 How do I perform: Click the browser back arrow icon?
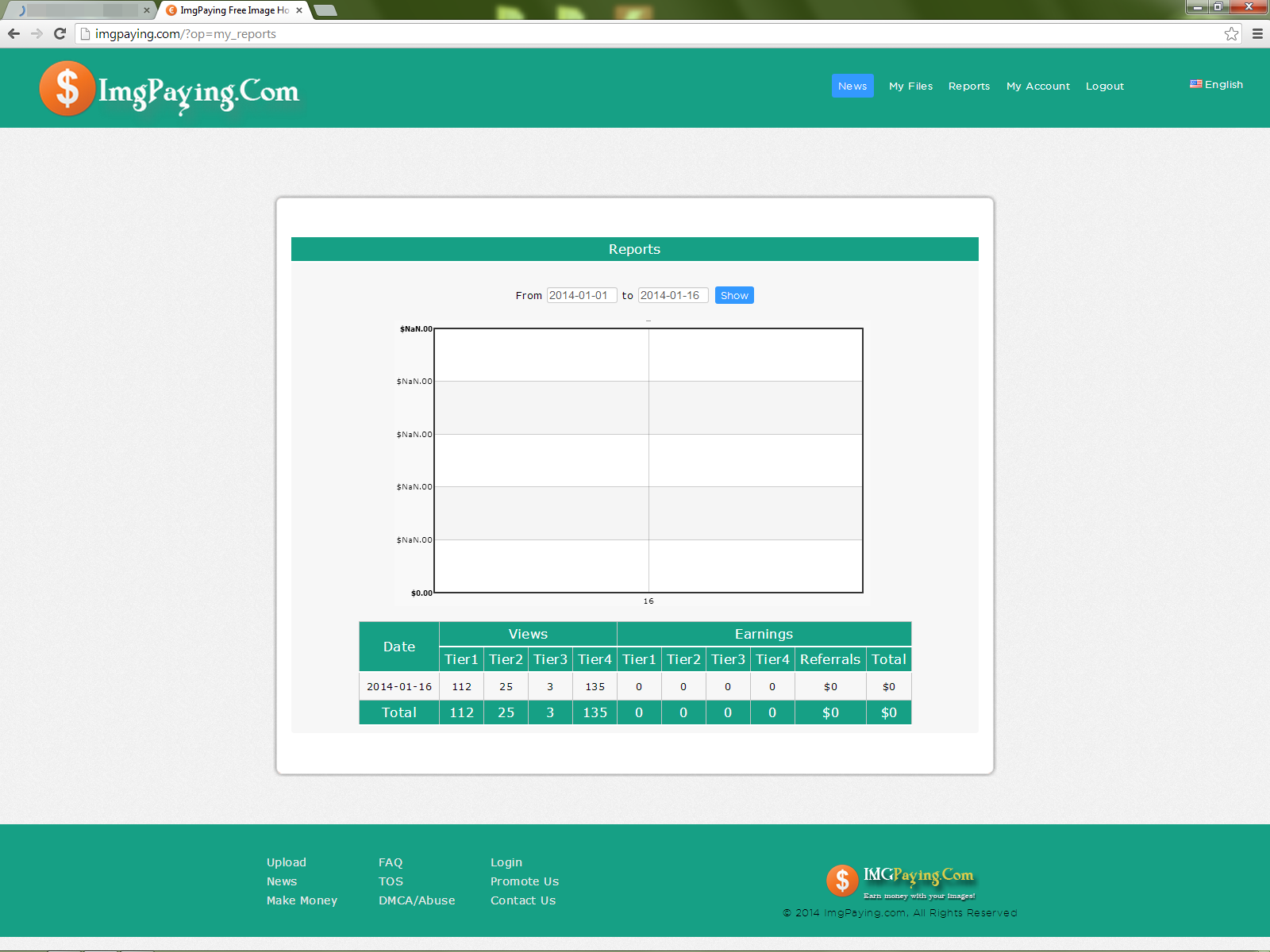[x=13, y=33]
